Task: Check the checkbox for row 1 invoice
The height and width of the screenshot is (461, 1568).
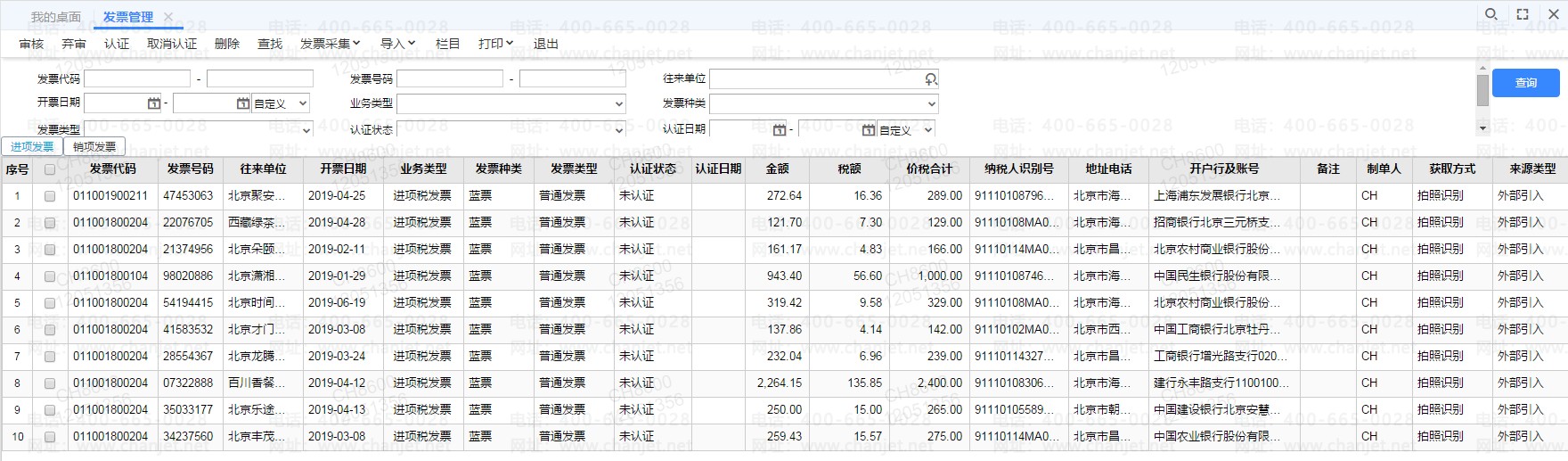Action: [x=50, y=196]
